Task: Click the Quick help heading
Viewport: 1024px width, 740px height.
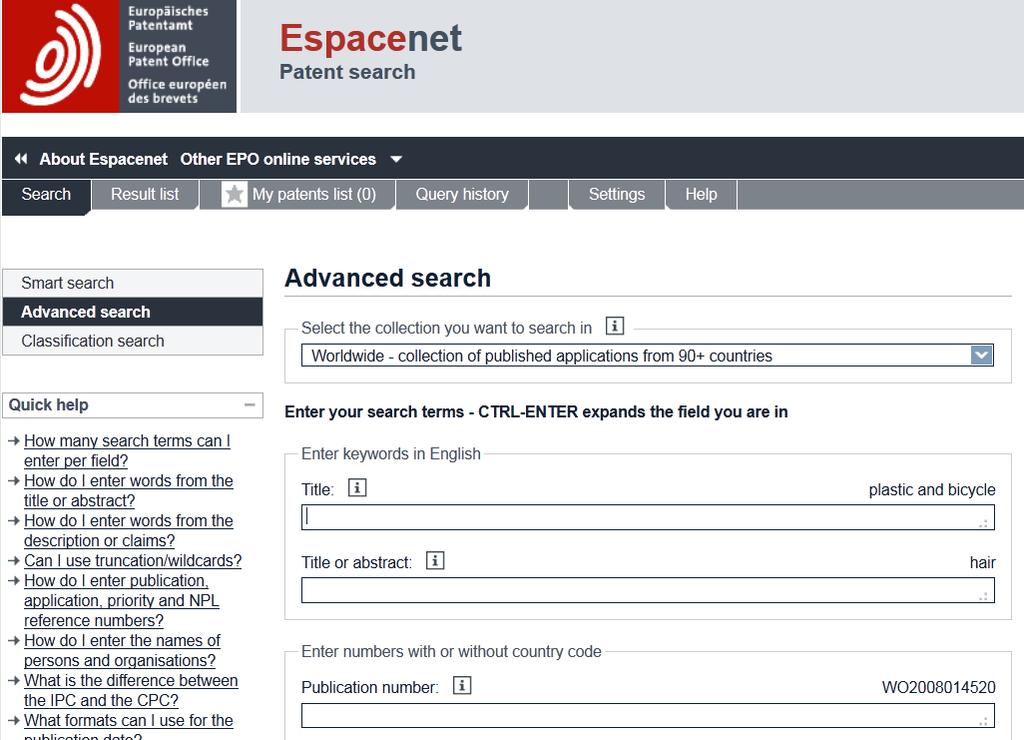Action: [x=48, y=405]
